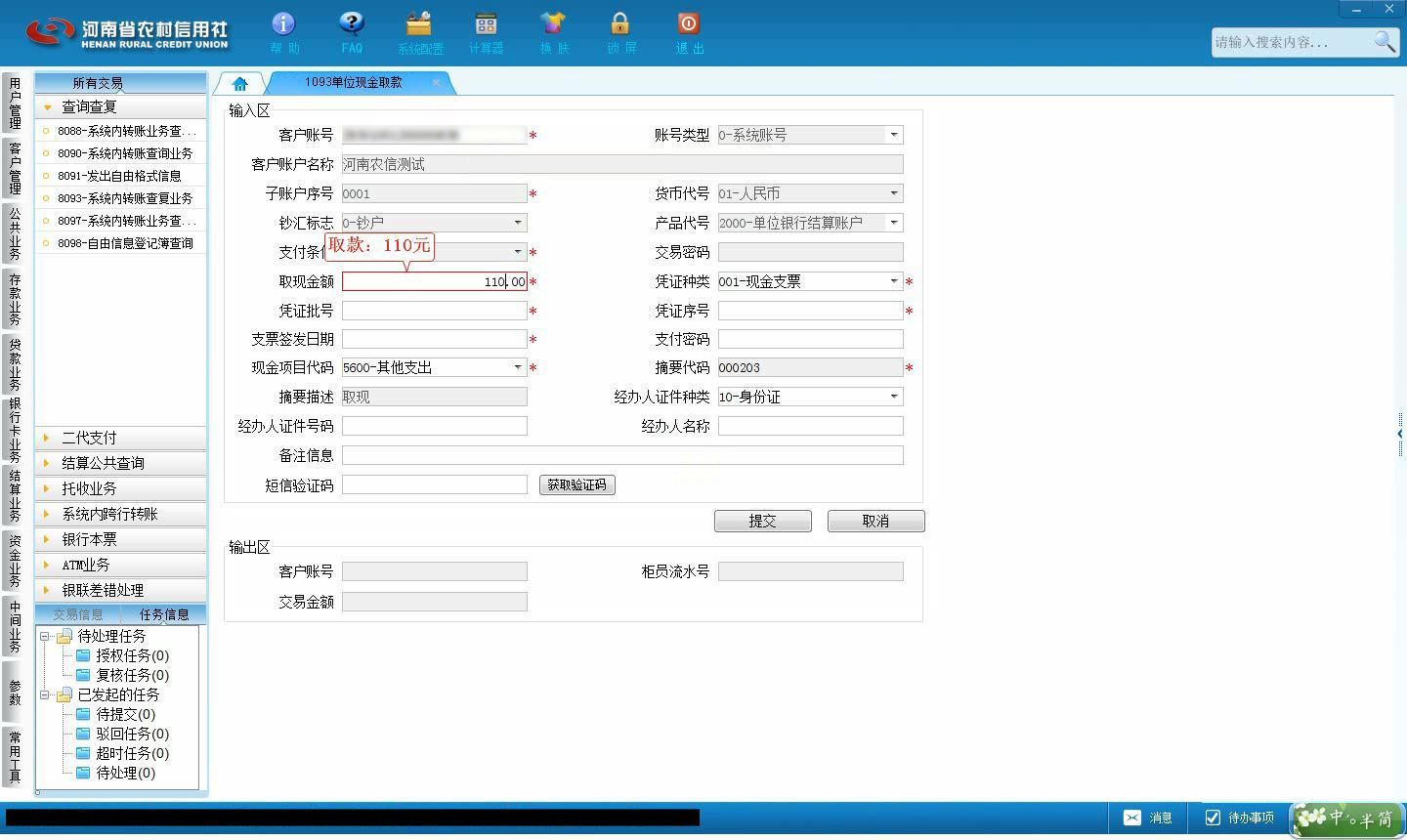The width and height of the screenshot is (1407, 840).
Task: Go to the home tab icon
Action: pyautogui.click(x=240, y=84)
